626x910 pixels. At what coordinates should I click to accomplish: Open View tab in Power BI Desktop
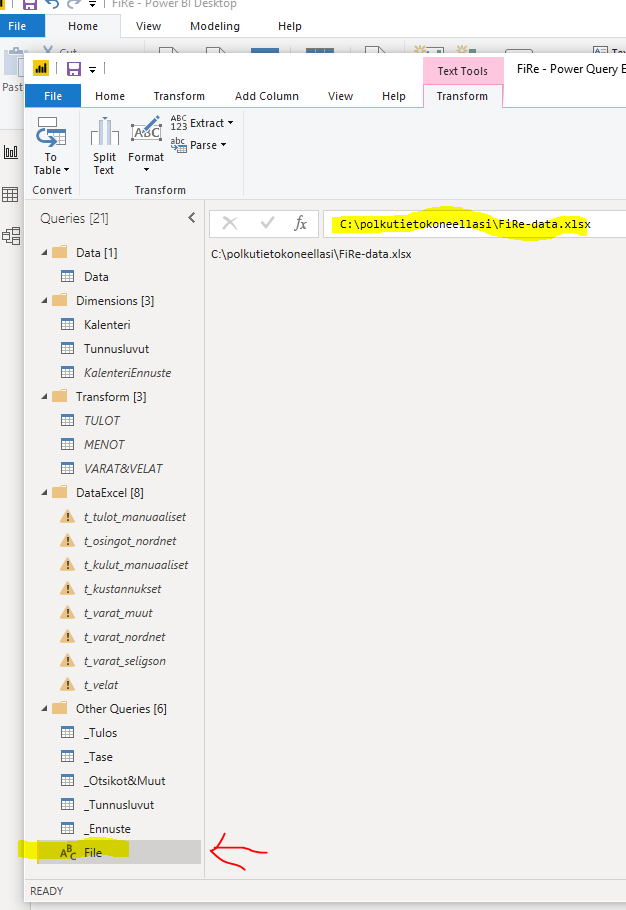point(148,26)
